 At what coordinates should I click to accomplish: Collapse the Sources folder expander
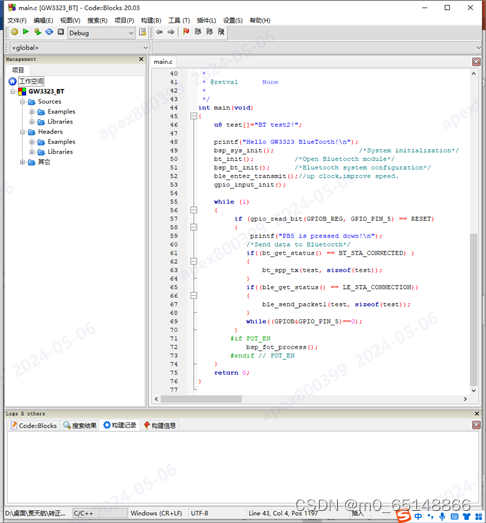(x=22, y=101)
